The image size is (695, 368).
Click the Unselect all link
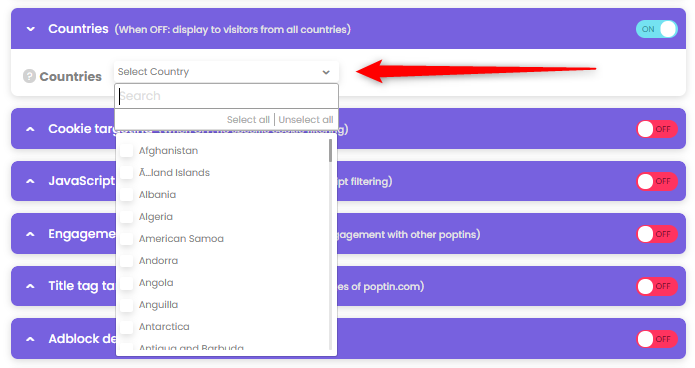(306, 120)
